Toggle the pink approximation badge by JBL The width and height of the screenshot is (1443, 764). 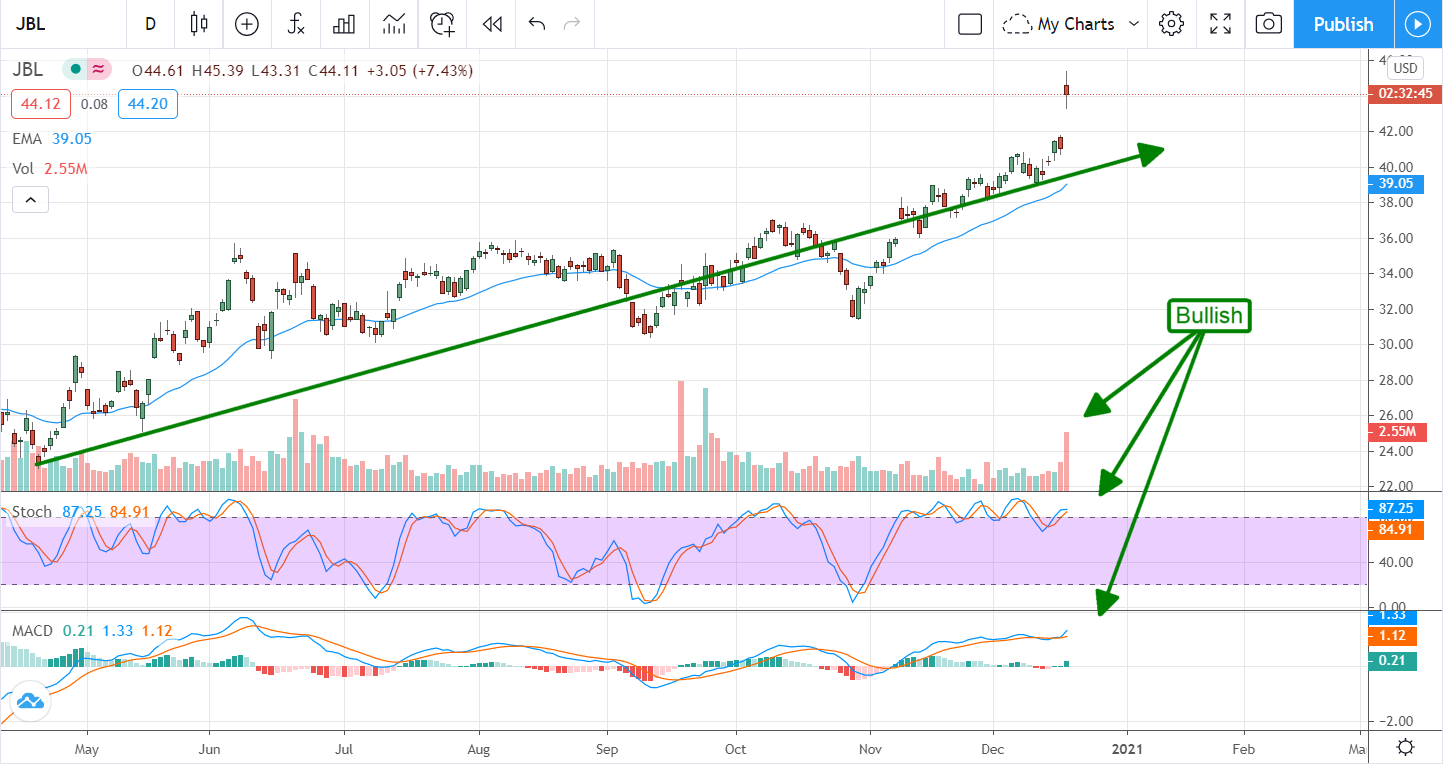pos(98,70)
